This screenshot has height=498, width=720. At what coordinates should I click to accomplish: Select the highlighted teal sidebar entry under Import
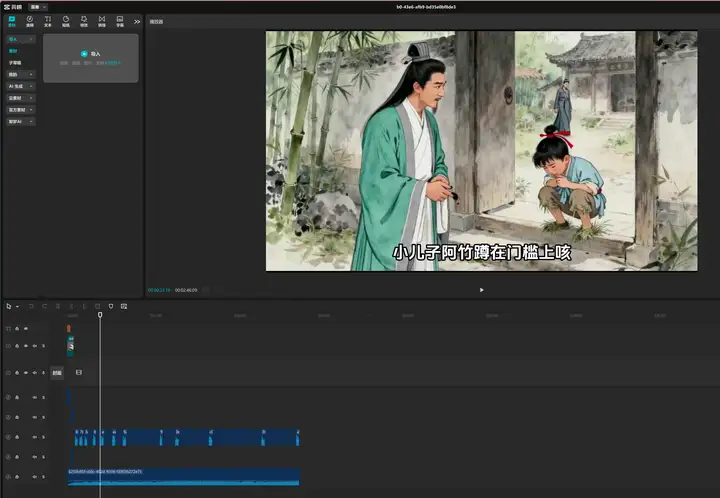[13, 51]
